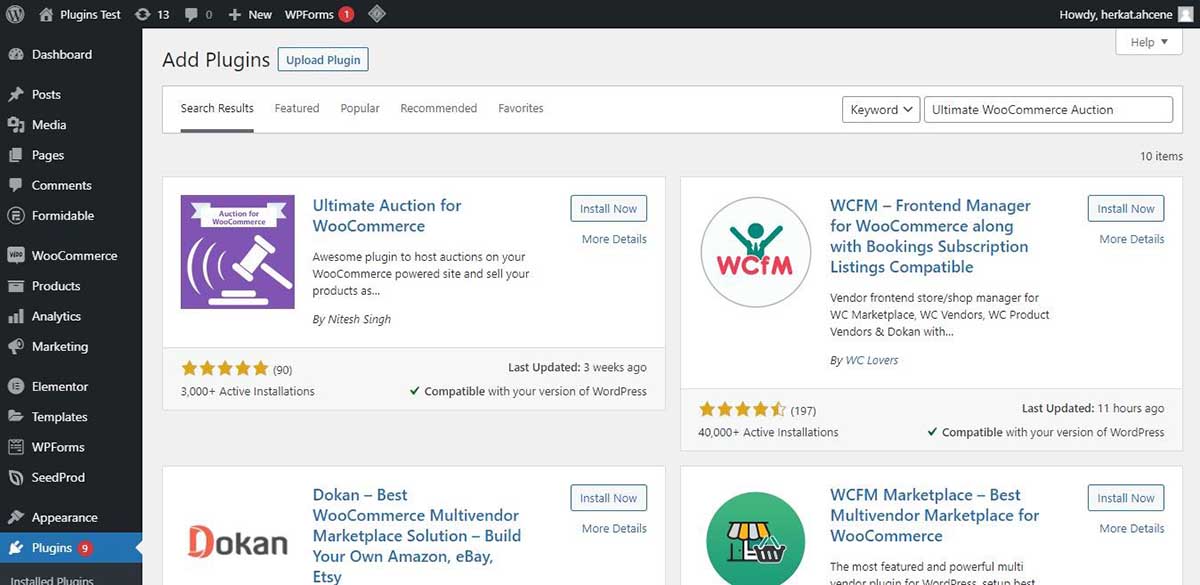This screenshot has height=585, width=1200.
Task: Install Ultimate Auction for WooCommerce now
Action: point(609,209)
